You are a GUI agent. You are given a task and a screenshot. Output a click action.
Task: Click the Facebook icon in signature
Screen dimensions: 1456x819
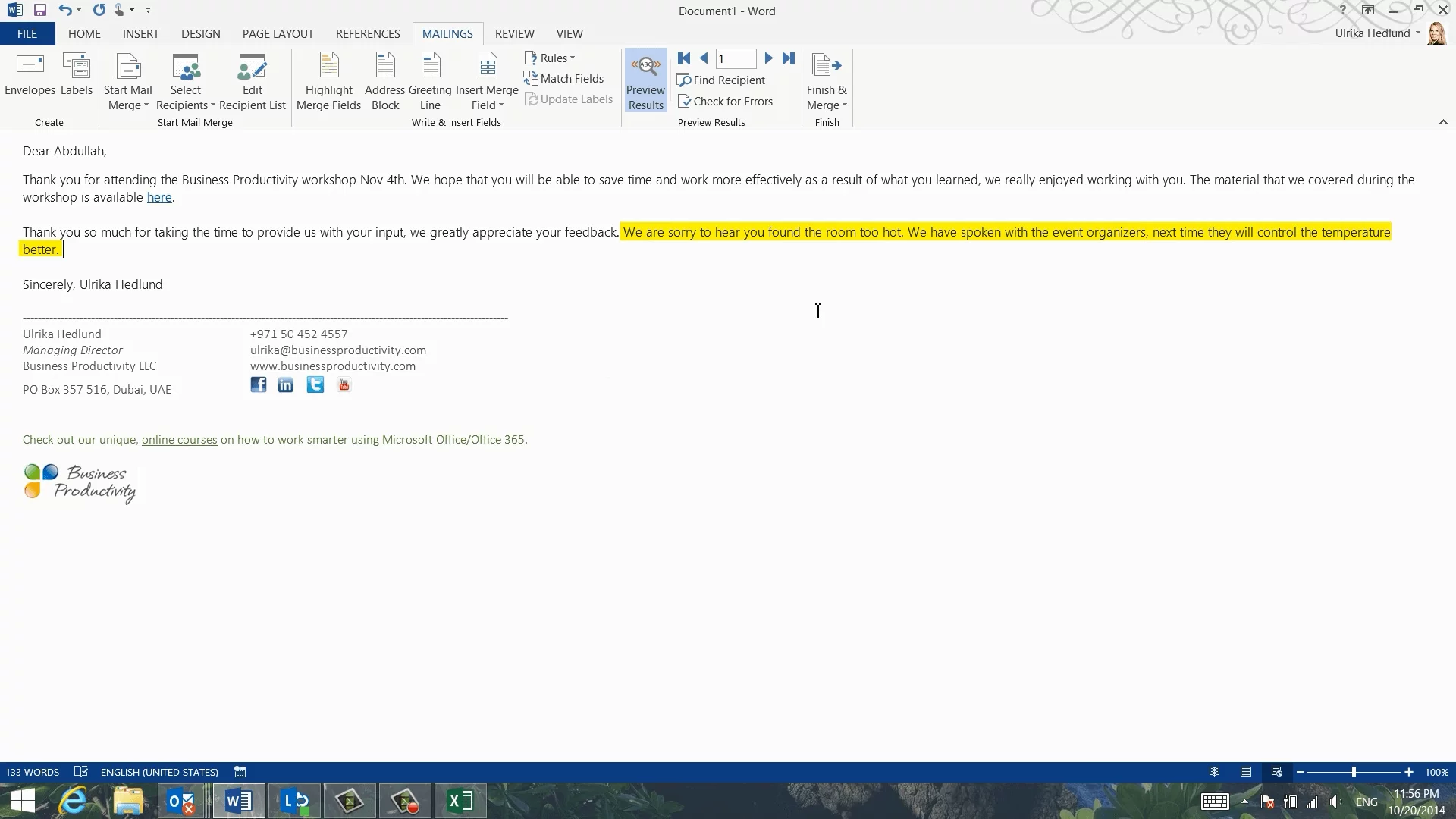pyautogui.click(x=259, y=385)
